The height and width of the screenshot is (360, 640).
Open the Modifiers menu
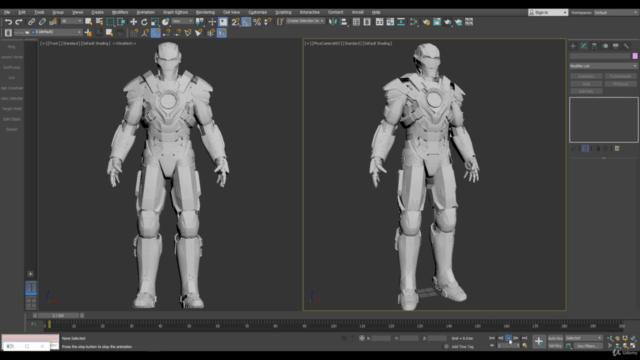[x=120, y=12]
